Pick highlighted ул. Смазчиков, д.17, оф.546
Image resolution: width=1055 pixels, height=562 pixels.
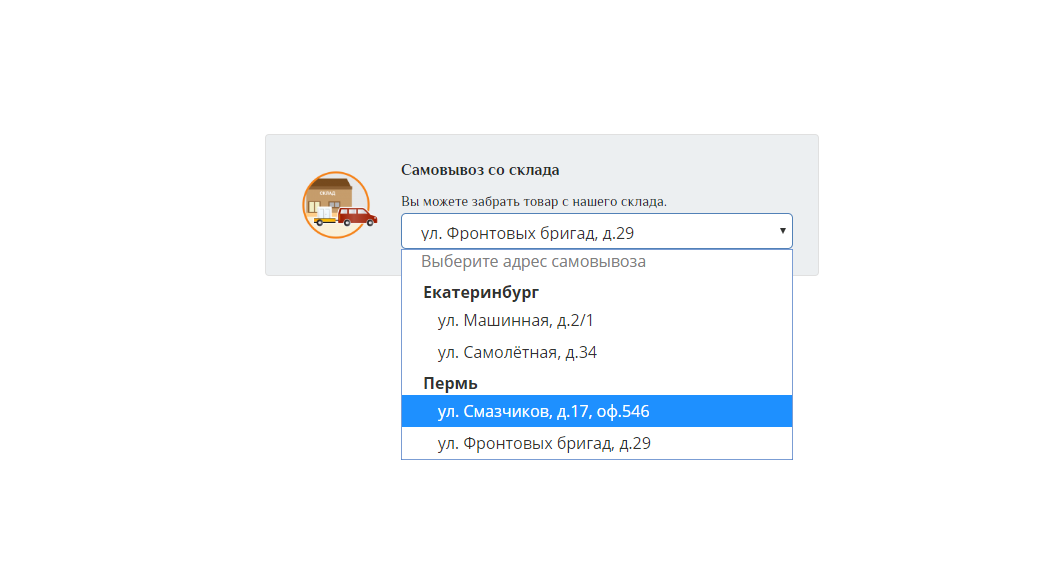click(x=597, y=411)
